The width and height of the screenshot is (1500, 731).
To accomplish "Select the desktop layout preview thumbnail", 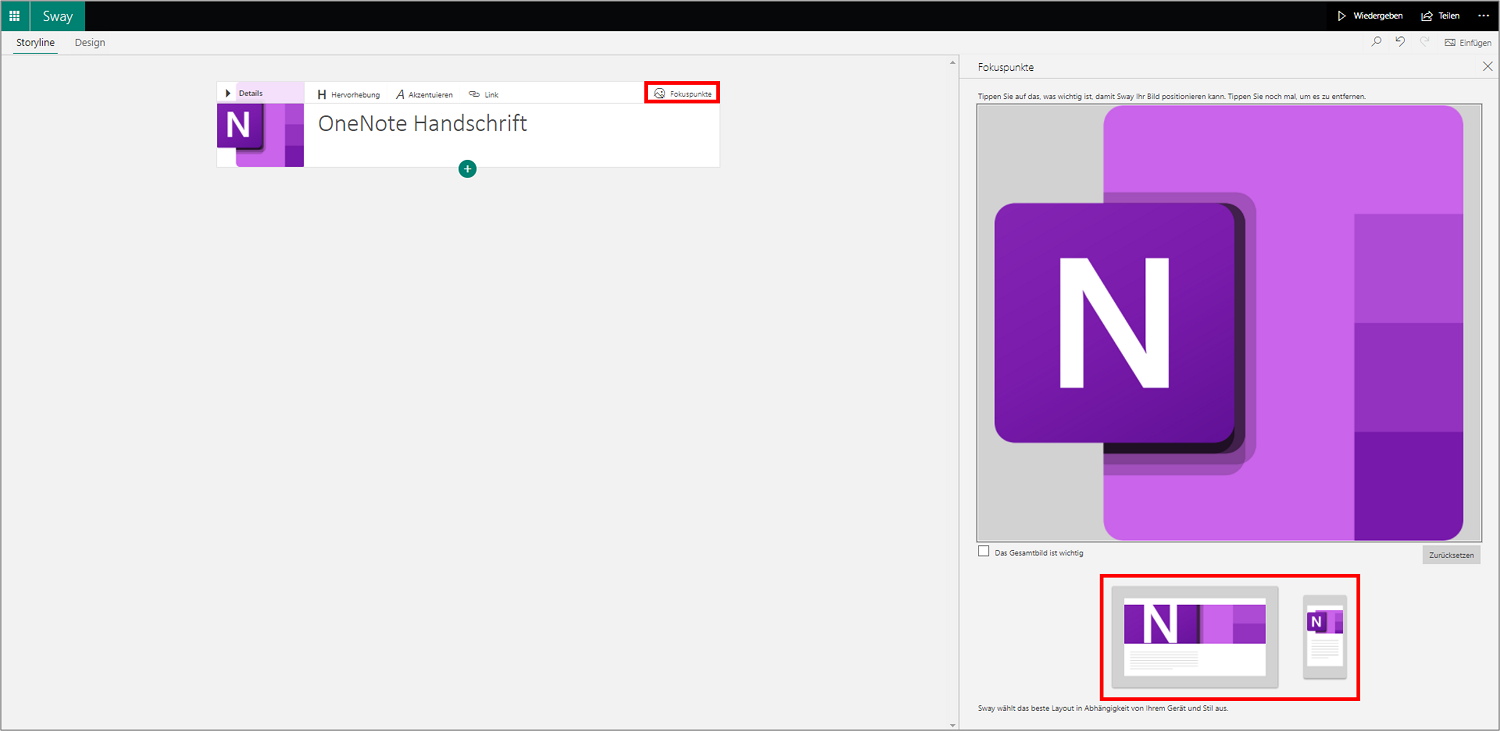I will [1195, 637].
